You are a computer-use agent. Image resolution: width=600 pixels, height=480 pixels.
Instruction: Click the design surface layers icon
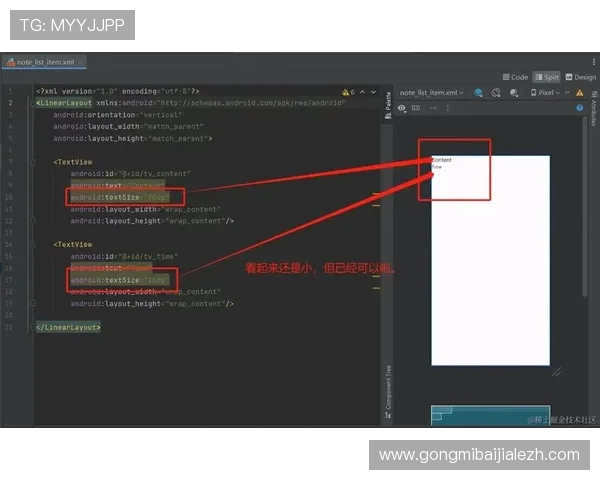click(478, 92)
